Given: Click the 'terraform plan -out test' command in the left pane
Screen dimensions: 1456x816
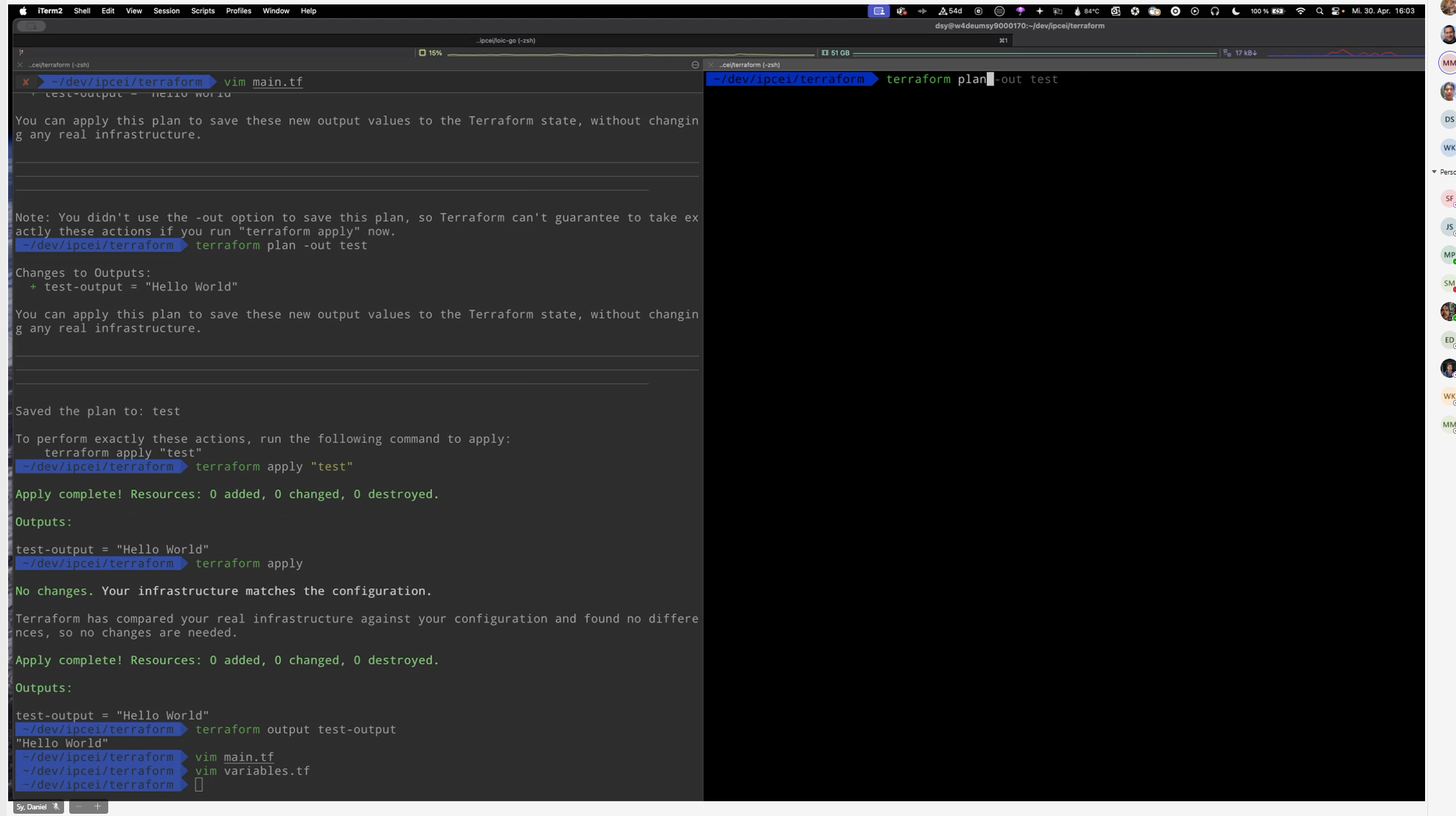Looking at the screenshot, I should coord(281,245).
